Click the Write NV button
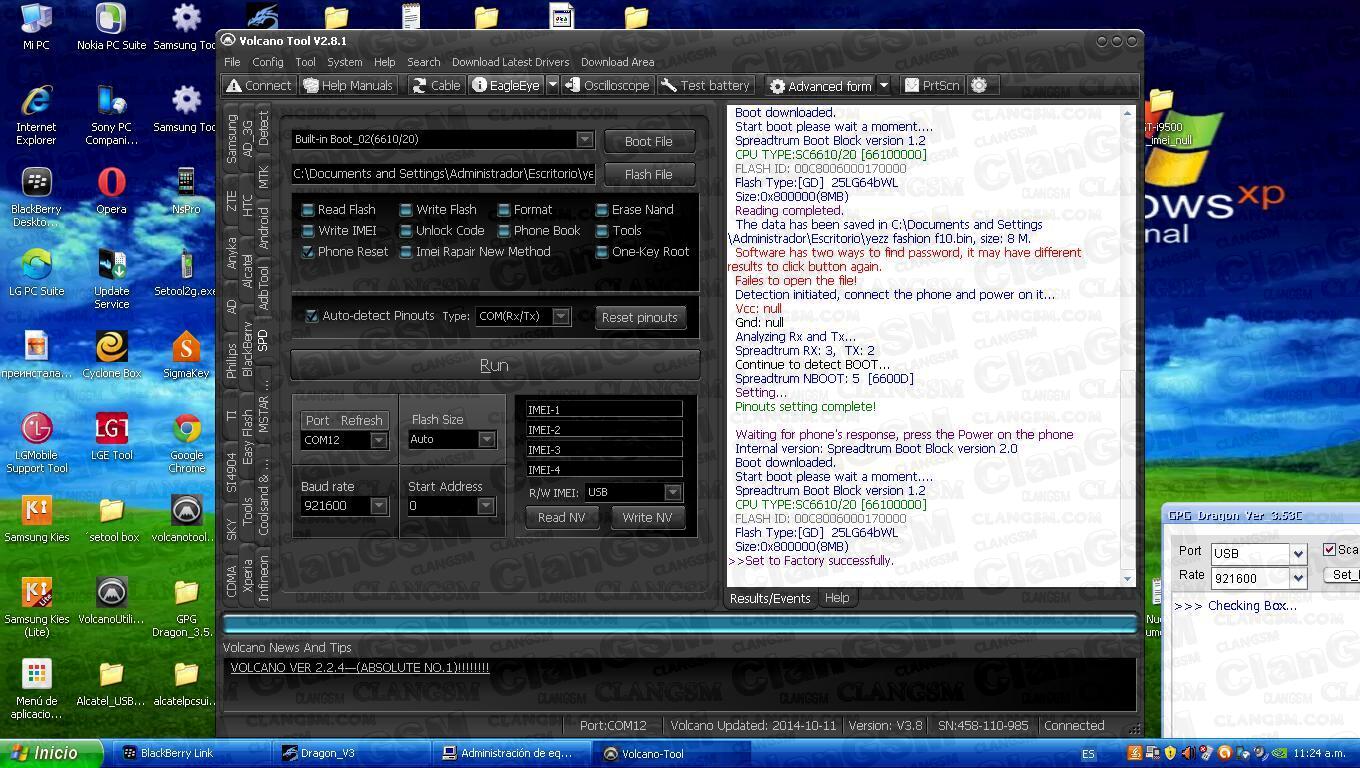Viewport: 1360px width, 768px height. click(x=647, y=517)
